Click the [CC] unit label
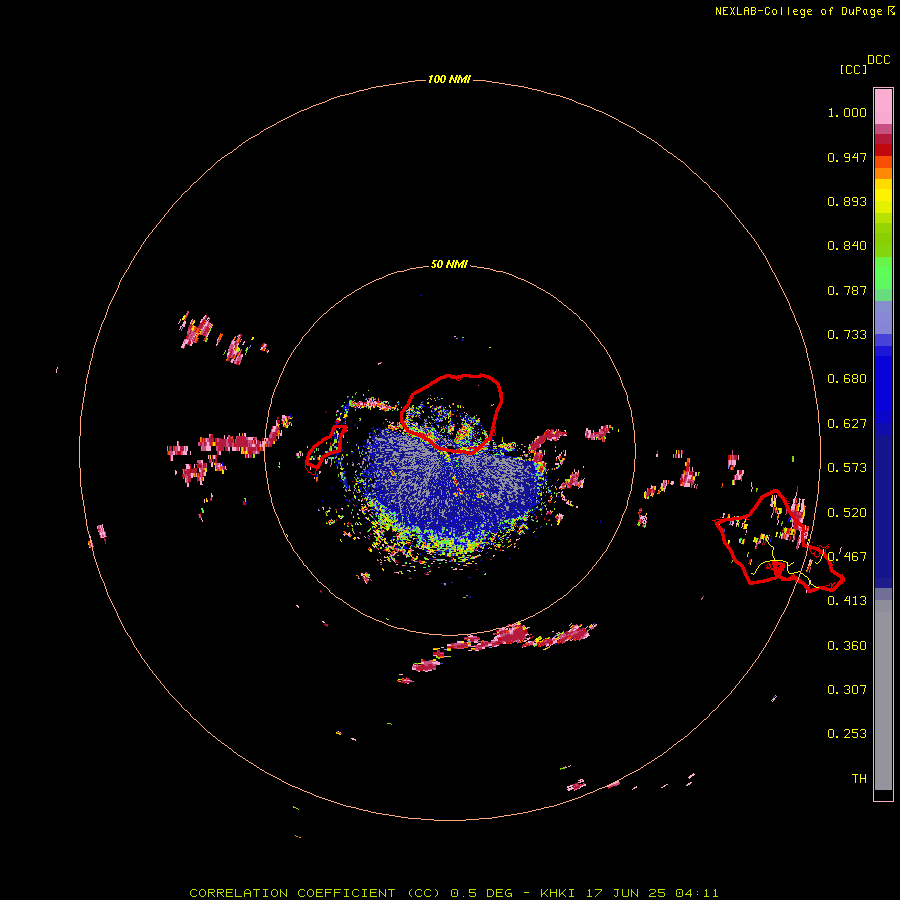This screenshot has width=900, height=900. [853, 69]
